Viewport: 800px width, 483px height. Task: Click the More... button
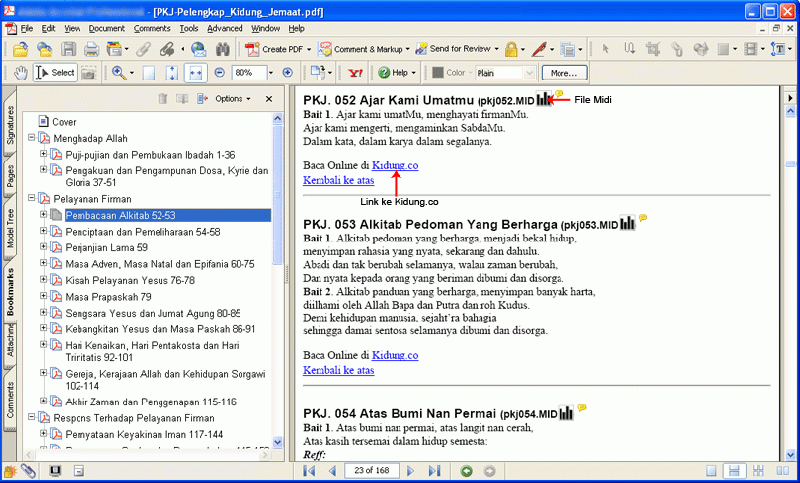tap(564, 73)
